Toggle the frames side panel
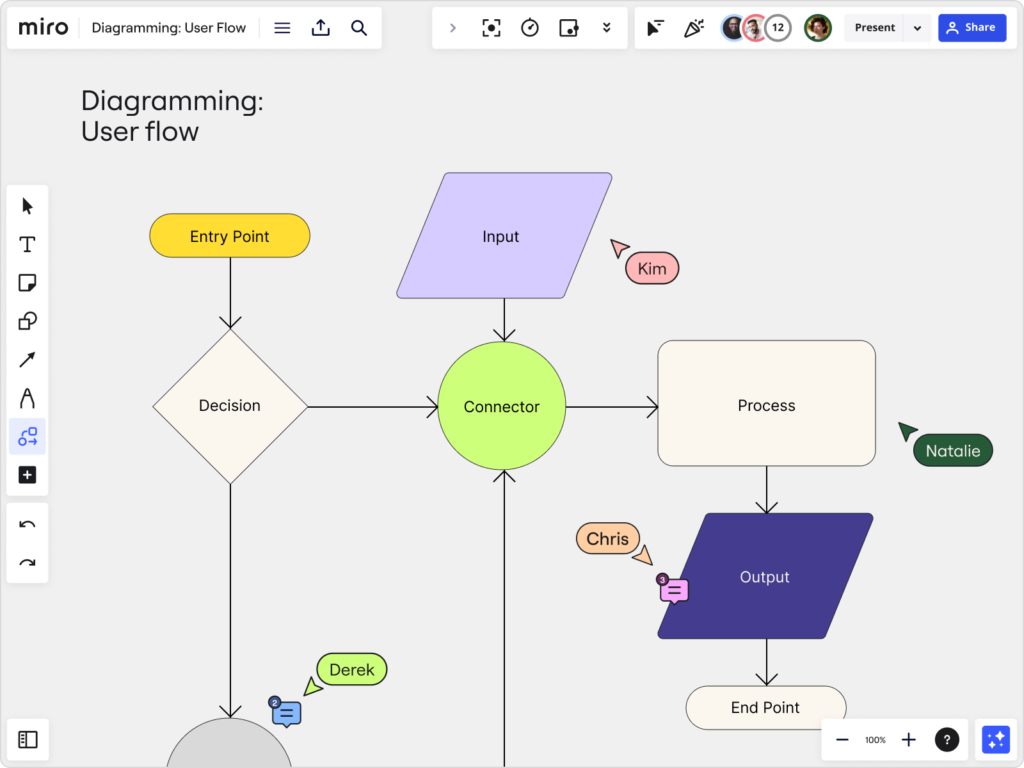 [x=27, y=739]
